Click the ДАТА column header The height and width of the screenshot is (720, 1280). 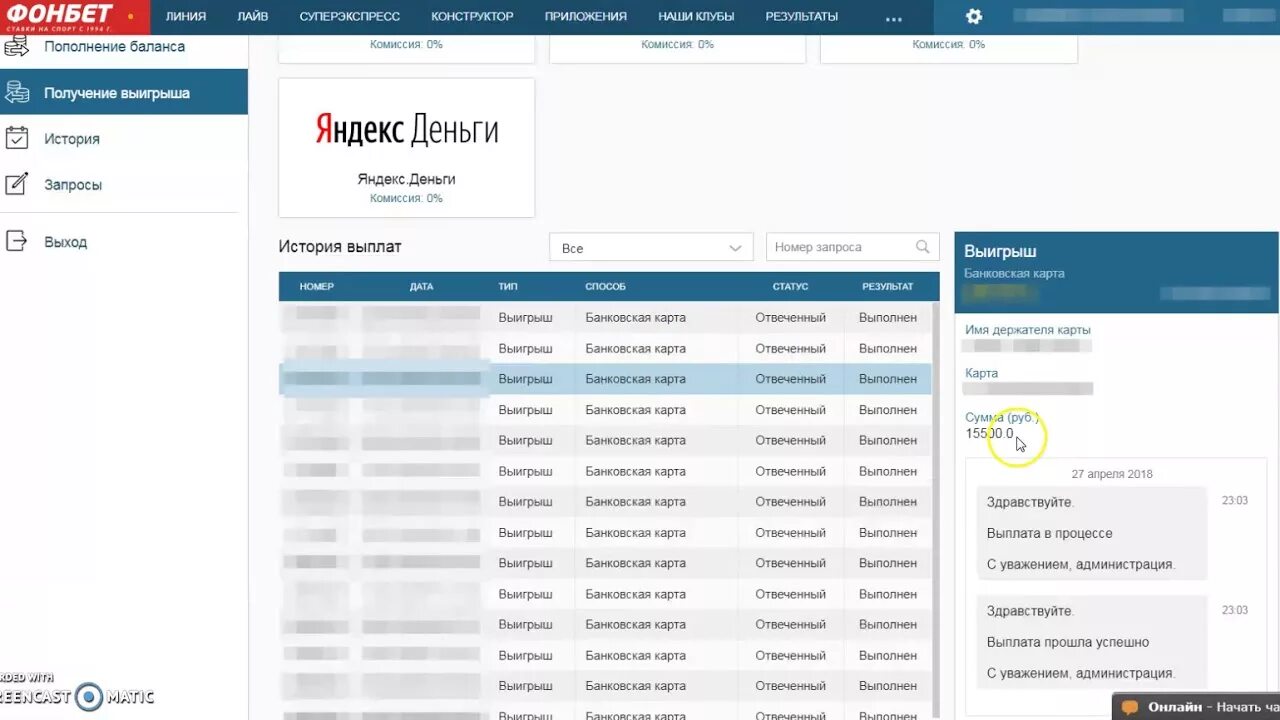click(x=421, y=286)
